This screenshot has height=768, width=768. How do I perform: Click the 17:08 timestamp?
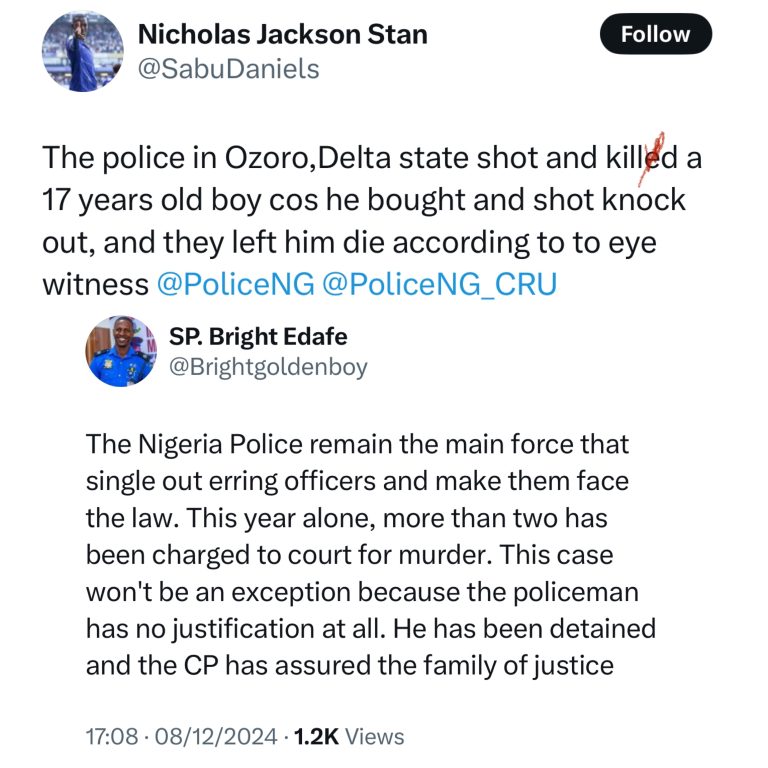[111, 737]
